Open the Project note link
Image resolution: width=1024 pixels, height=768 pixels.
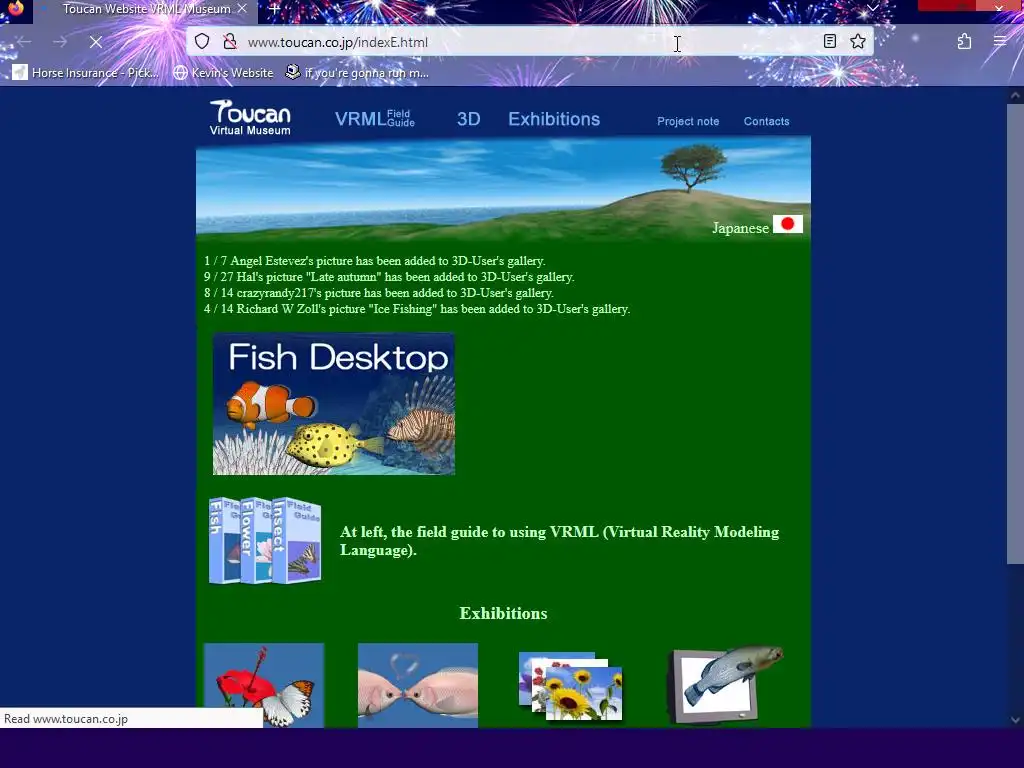tap(688, 121)
